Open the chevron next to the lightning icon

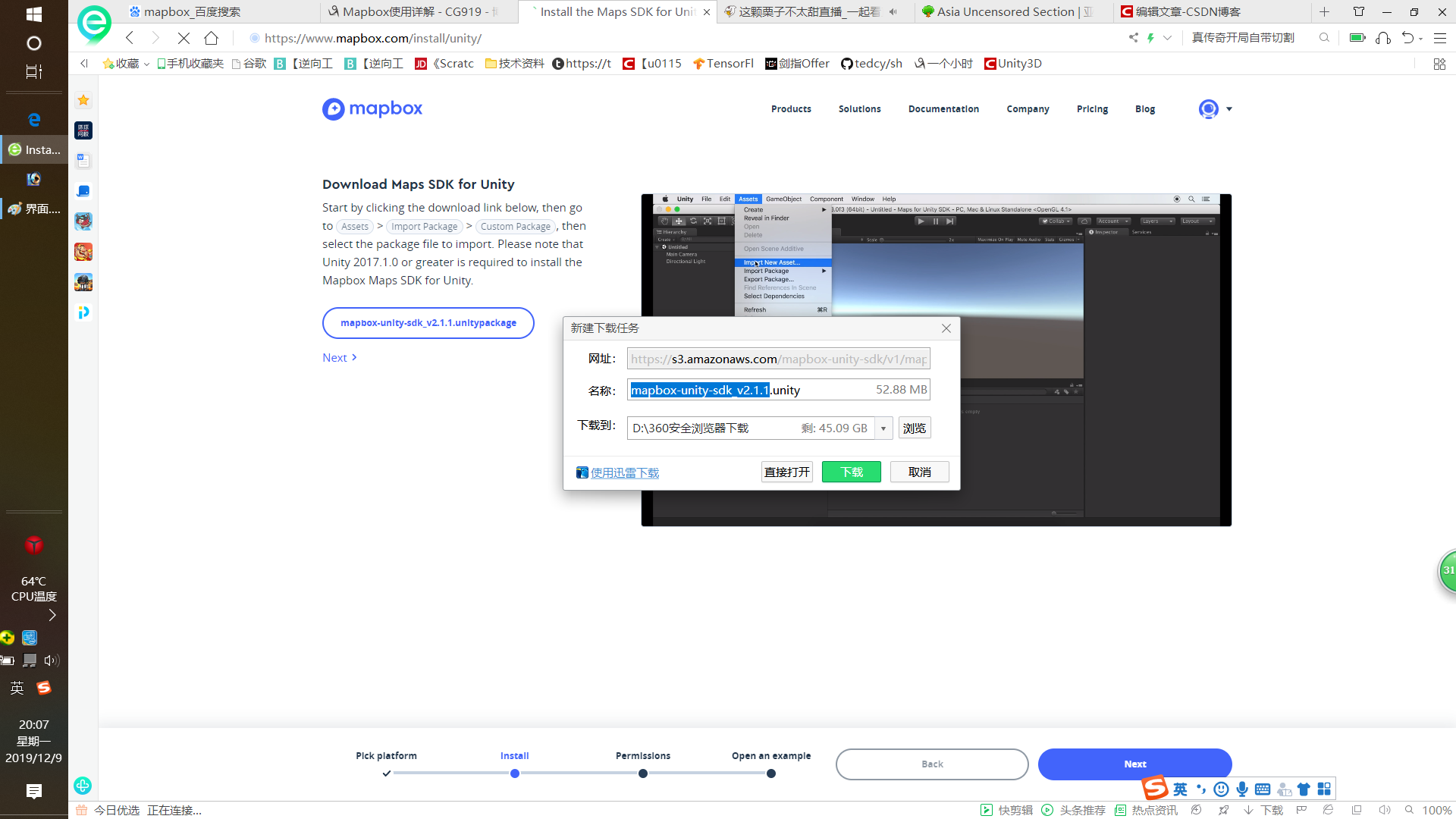pyautogui.click(x=1168, y=38)
